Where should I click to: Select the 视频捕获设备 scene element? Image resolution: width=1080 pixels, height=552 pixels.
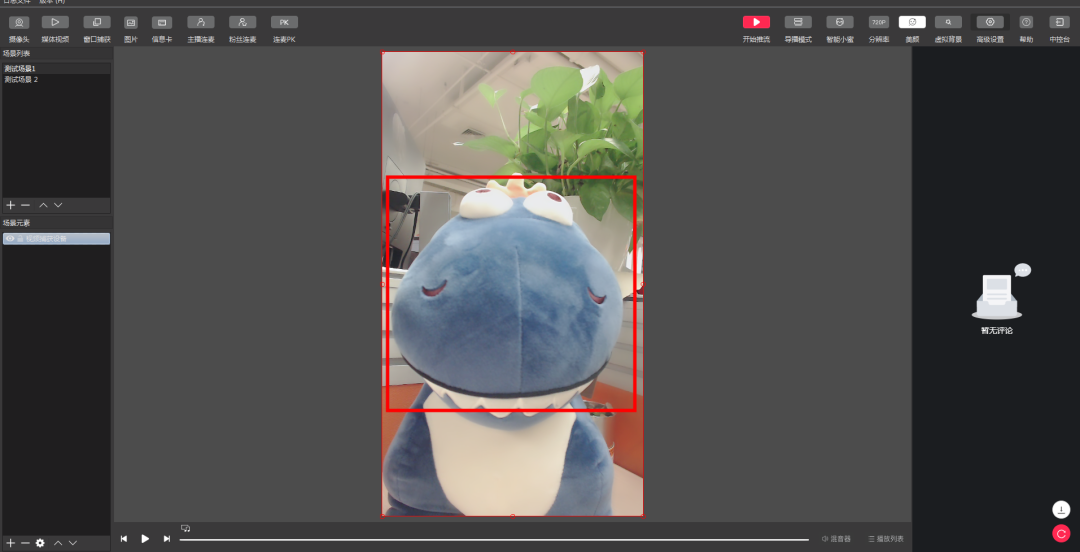(56, 238)
